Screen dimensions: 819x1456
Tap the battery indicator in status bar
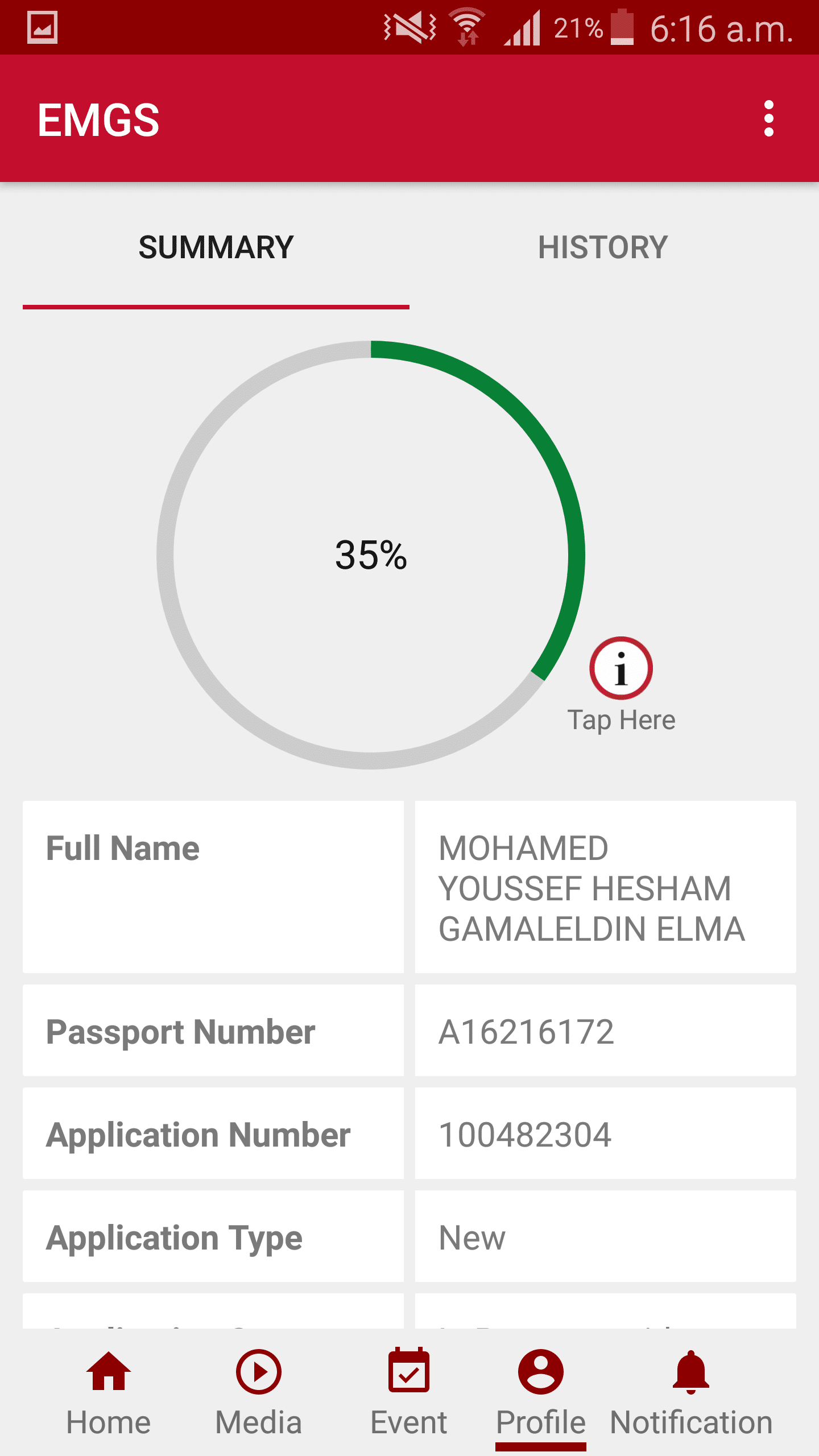[x=622, y=27]
